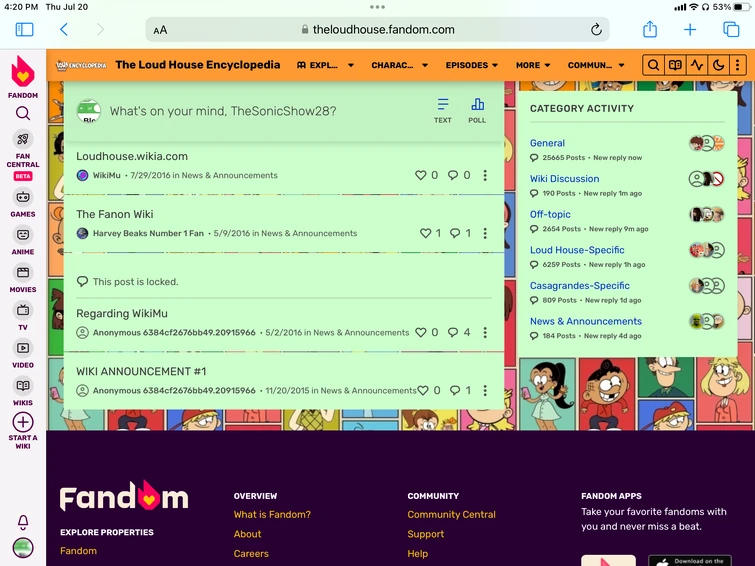Open the Wiki Discussion category
Screen dimensions: 755x566
tap(564, 179)
